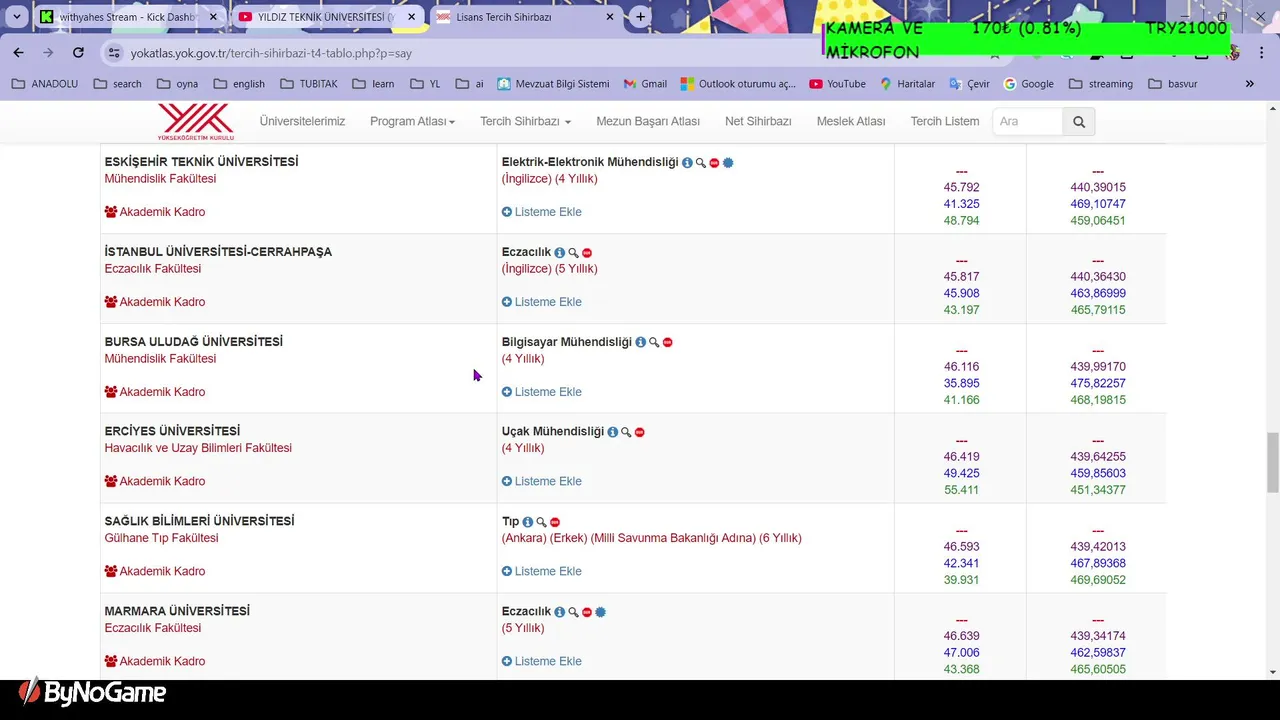Click magnifier icon beside Marmara Eczacılık
Screen dimensions: 1280x720
point(573,612)
